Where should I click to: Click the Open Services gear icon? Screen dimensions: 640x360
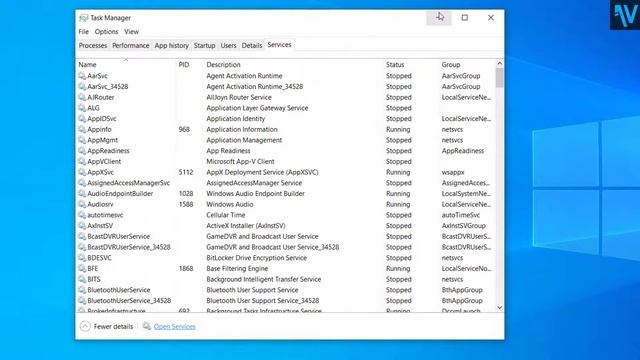pos(147,326)
